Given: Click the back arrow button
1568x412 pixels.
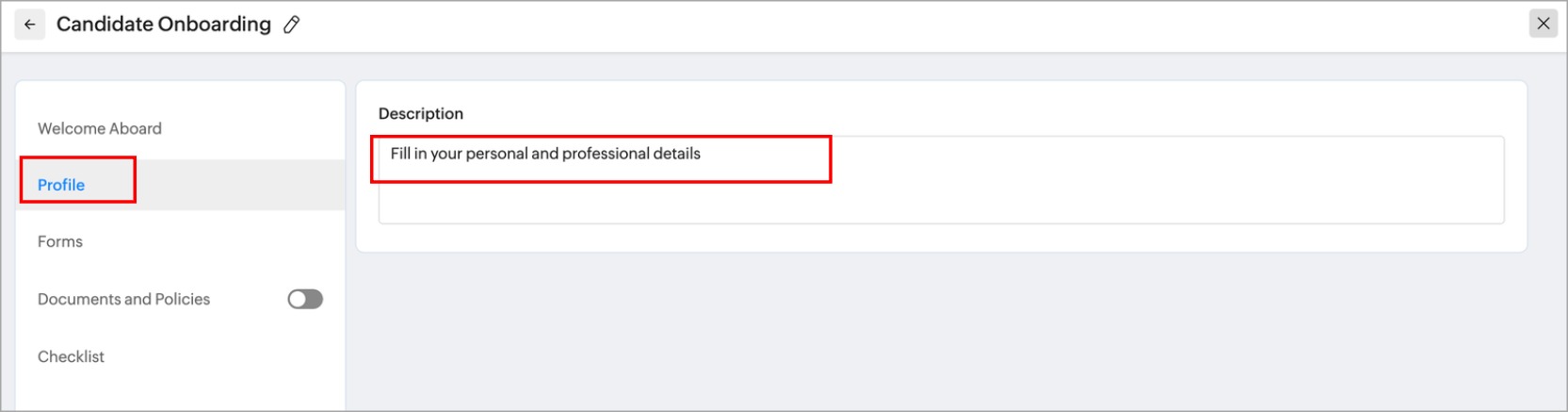Looking at the screenshot, I should click(29, 25).
